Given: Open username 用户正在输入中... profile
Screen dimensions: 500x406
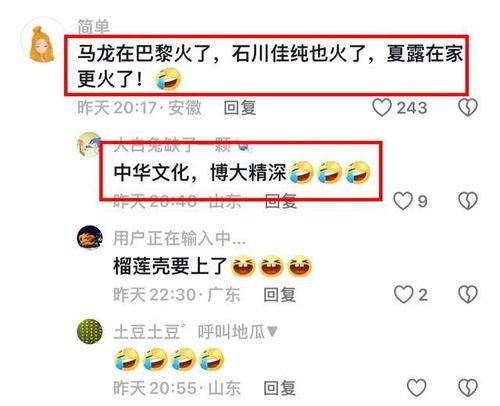Looking at the screenshot, I should (x=180, y=238).
